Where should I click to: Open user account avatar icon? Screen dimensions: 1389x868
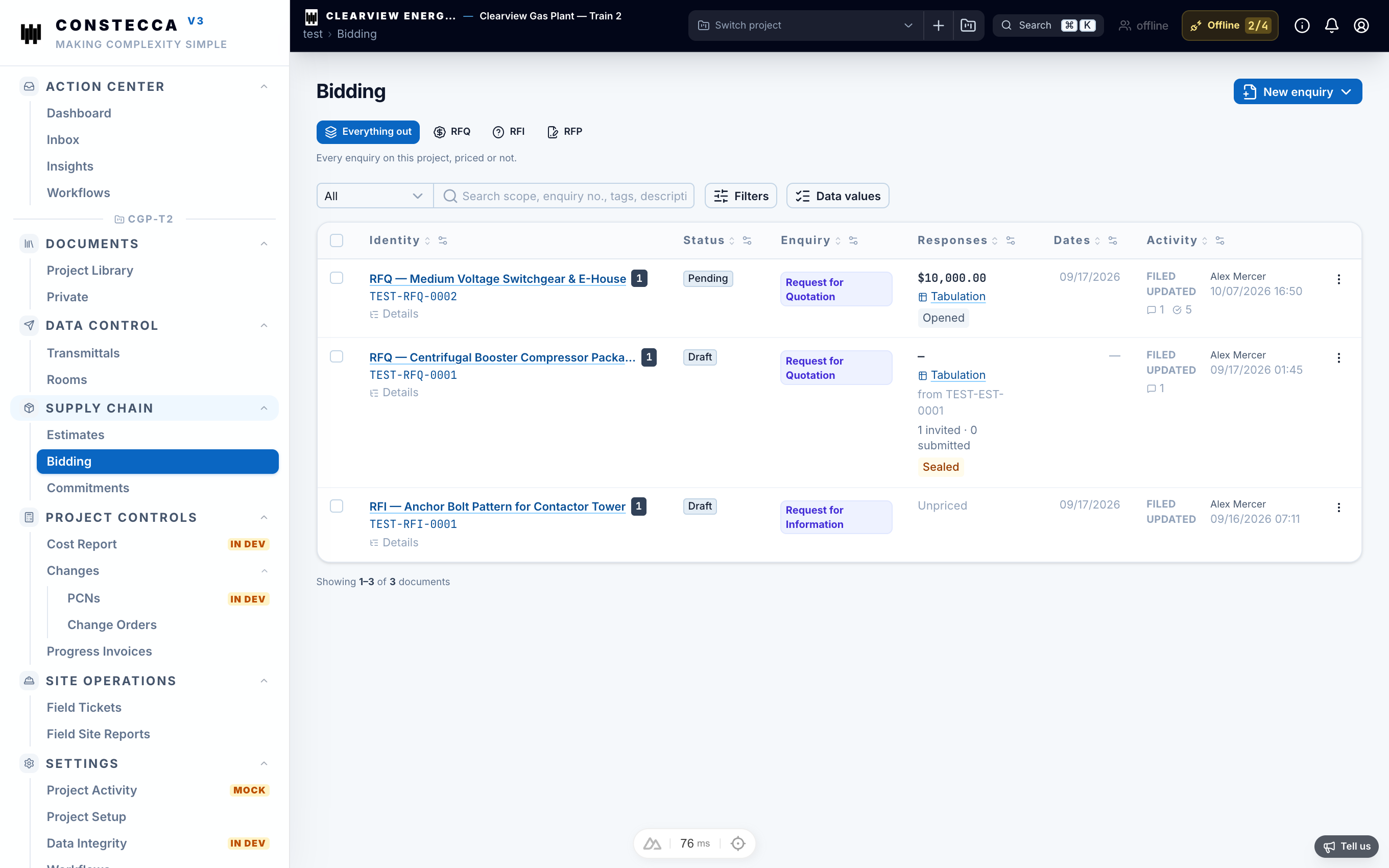pyautogui.click(x=1361, y=25)
